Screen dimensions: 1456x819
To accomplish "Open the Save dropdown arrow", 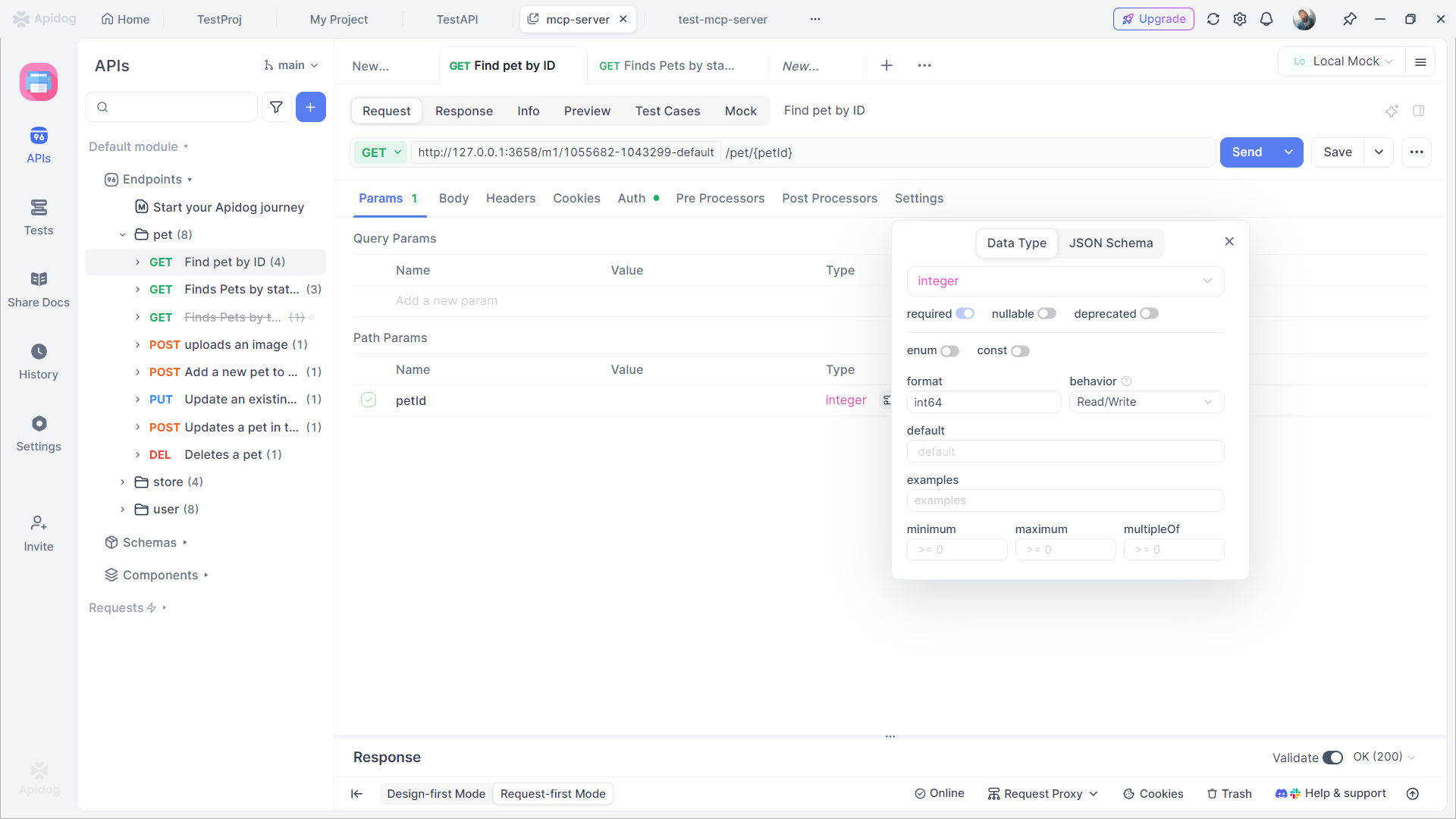I will pyautogui.click(x=1379, y=152).
